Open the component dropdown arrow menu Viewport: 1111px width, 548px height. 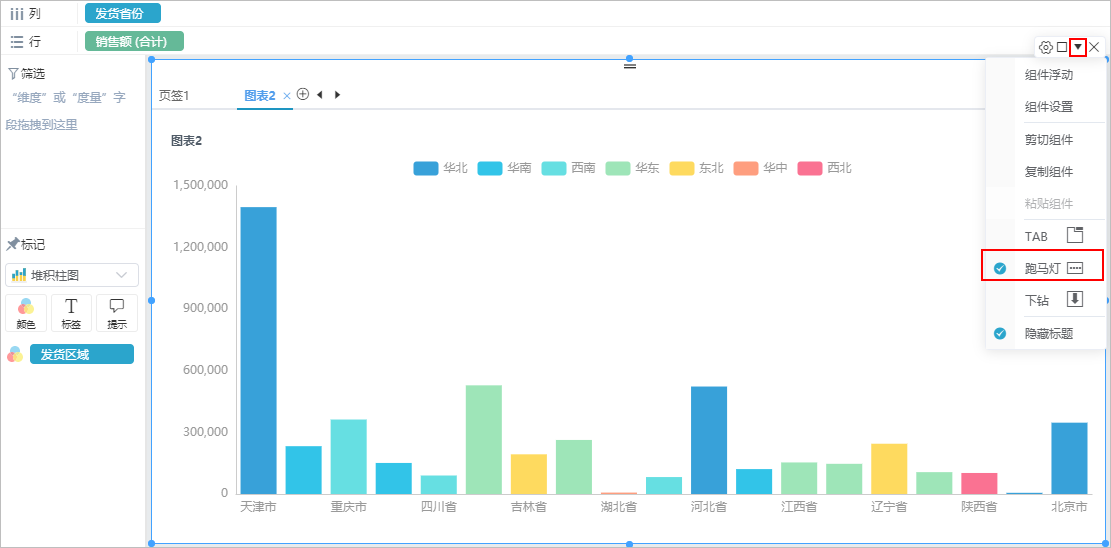coord(1078,47)
